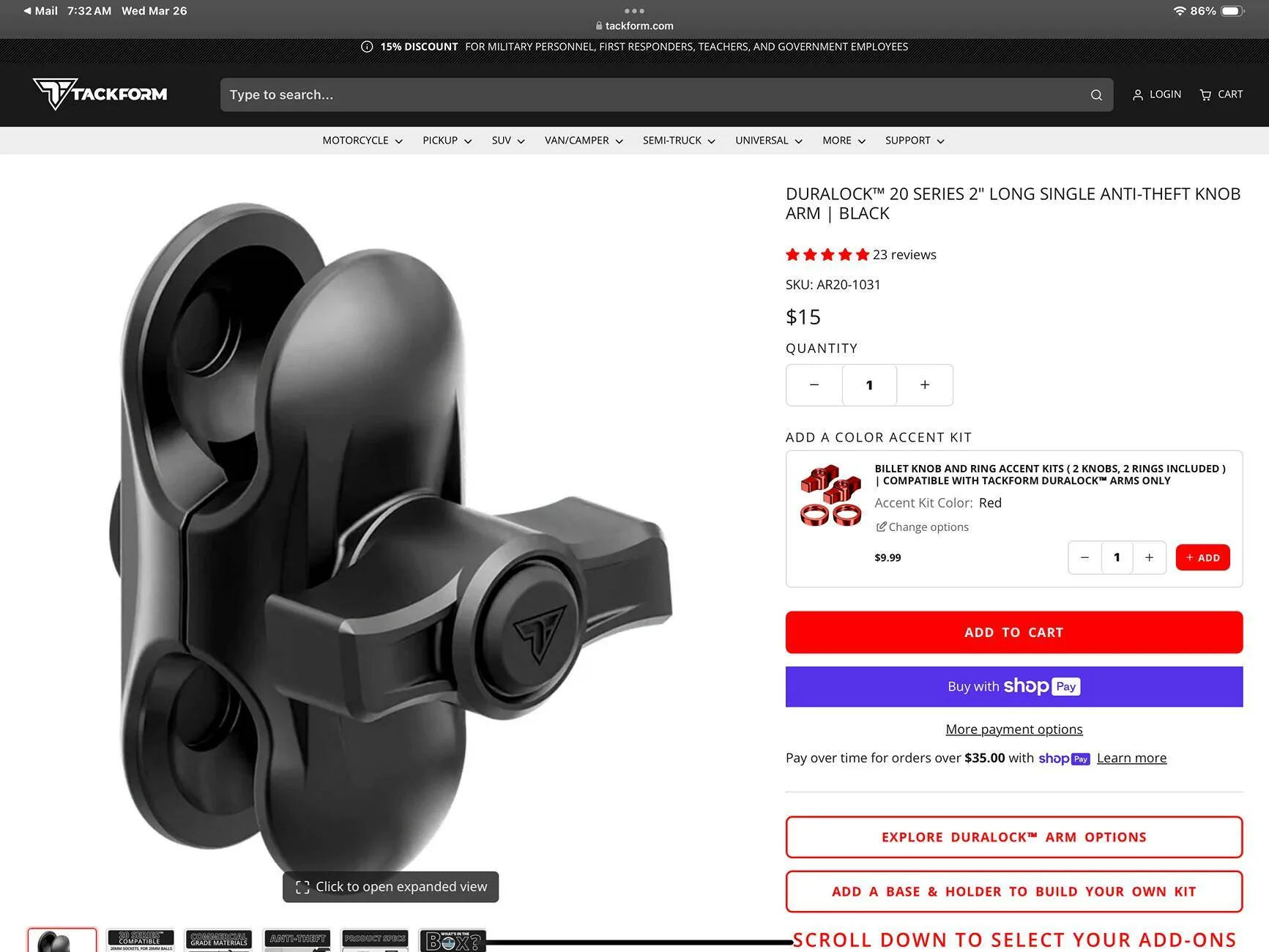Expand the SUV menu

pos(508,141)
